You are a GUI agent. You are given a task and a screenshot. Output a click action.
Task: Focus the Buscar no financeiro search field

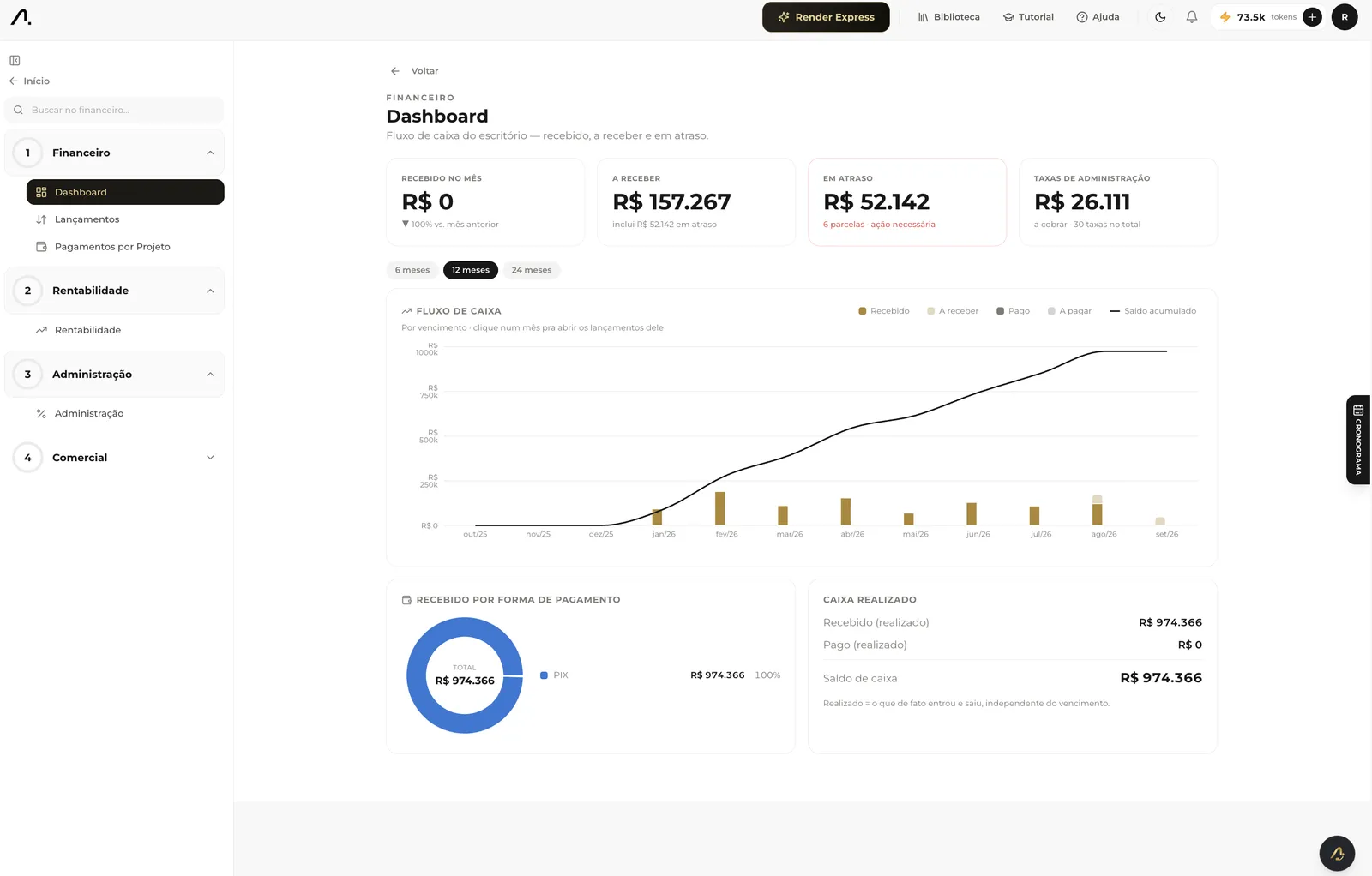tap(114, 110)
